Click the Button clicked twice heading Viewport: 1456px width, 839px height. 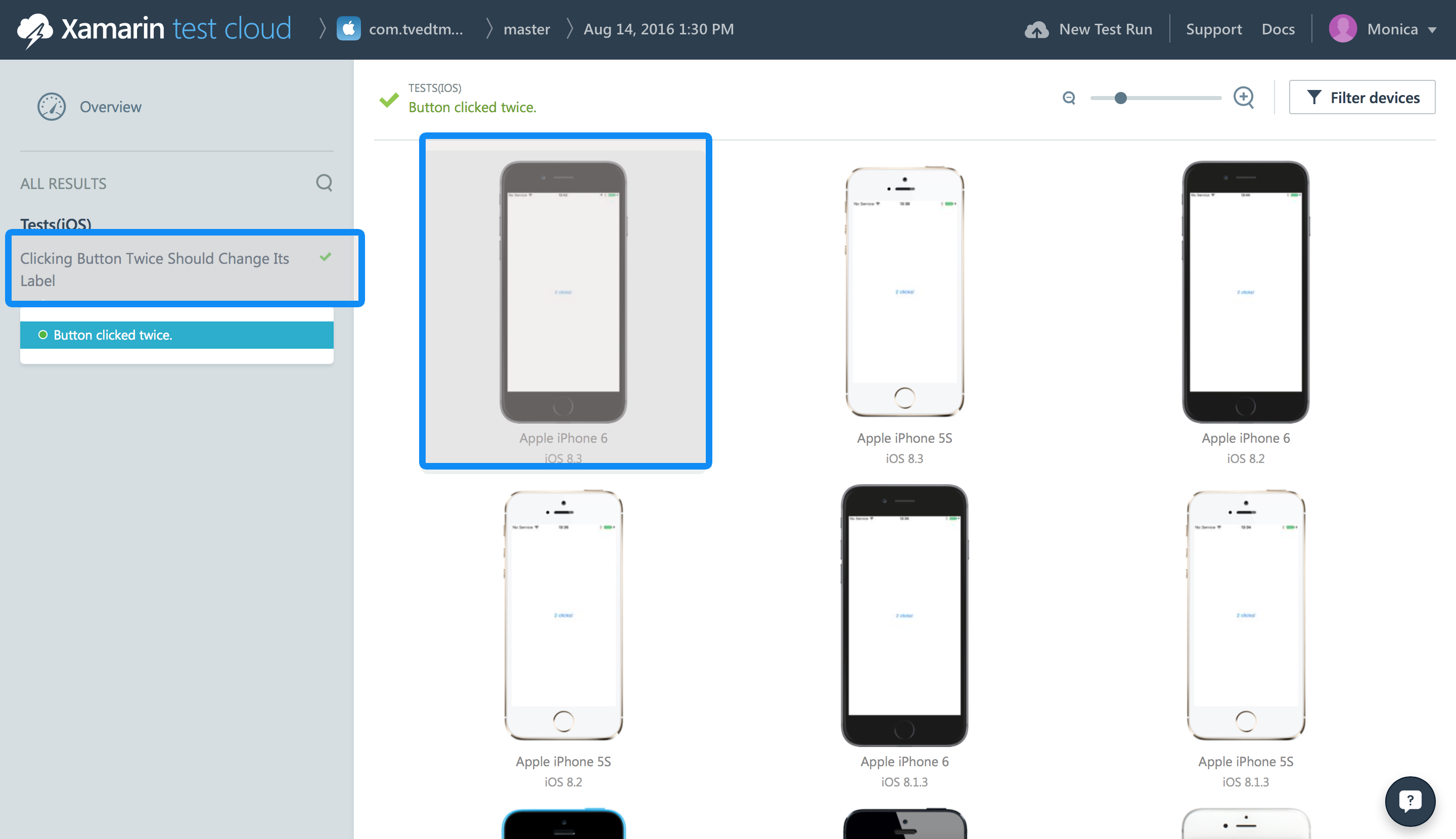point(472,107)
